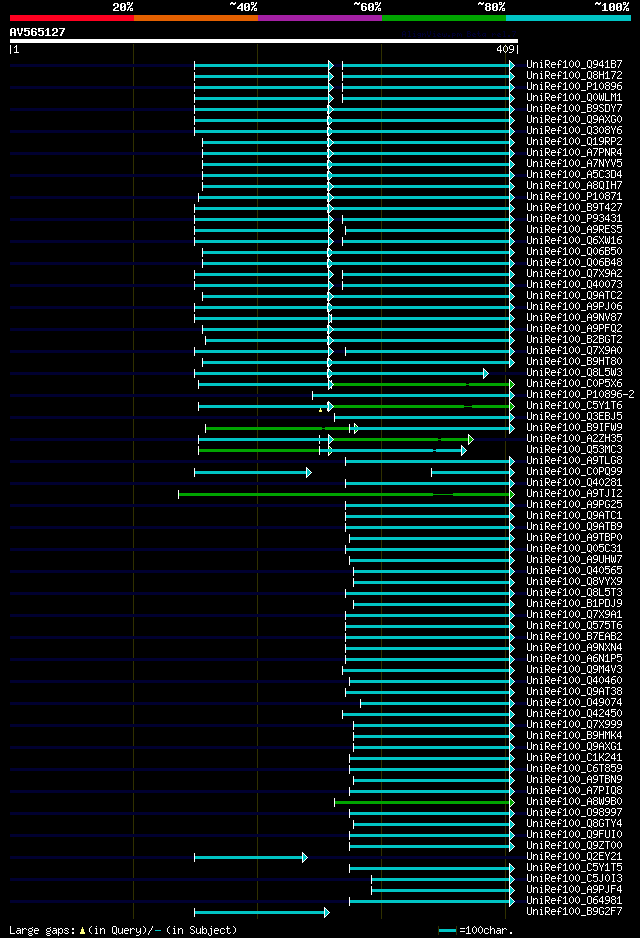Click the =100char. scale legend
Screen dimensions: 640x938
(476, 930)
